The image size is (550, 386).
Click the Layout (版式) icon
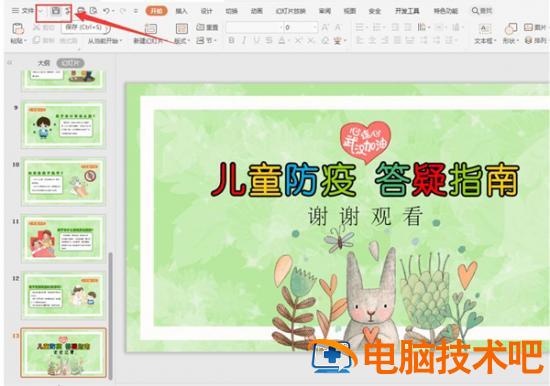coord(182,29)
